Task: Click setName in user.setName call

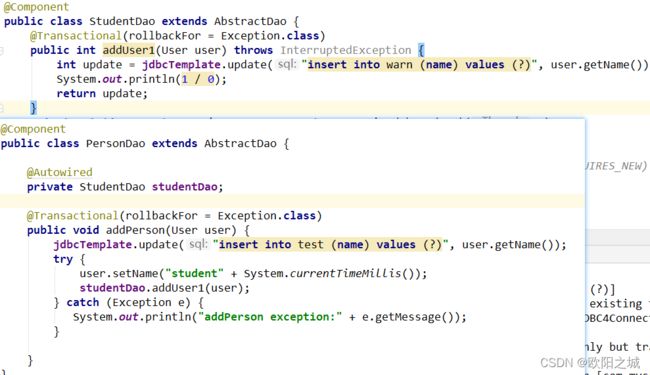Action: coord(135,273)
